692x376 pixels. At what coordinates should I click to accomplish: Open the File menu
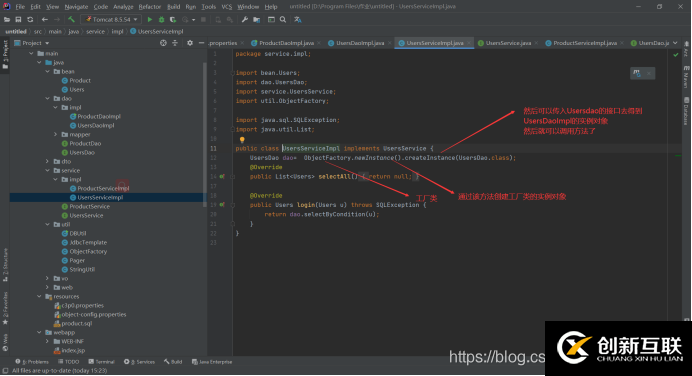tap(20, 7)
